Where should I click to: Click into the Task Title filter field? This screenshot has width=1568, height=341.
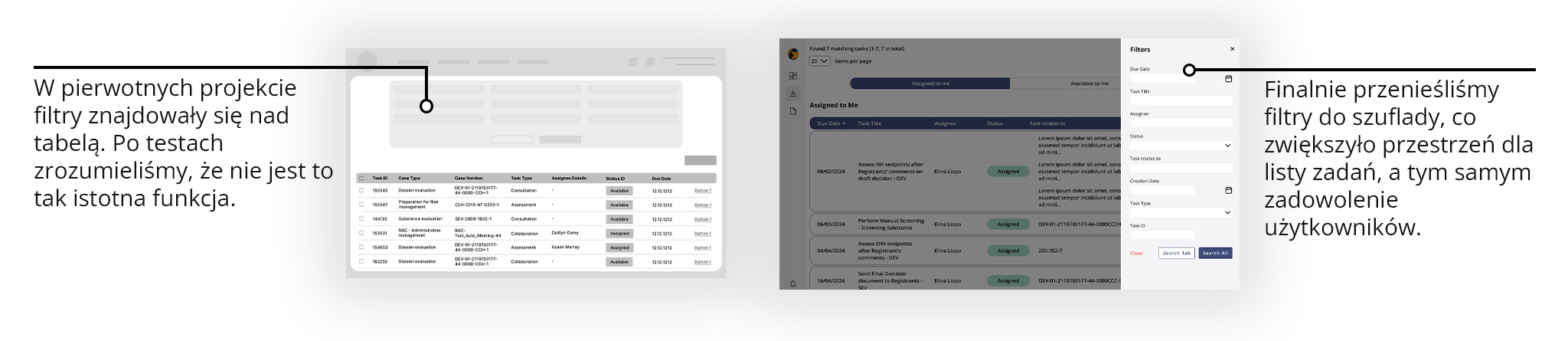tap(1181, 100)
